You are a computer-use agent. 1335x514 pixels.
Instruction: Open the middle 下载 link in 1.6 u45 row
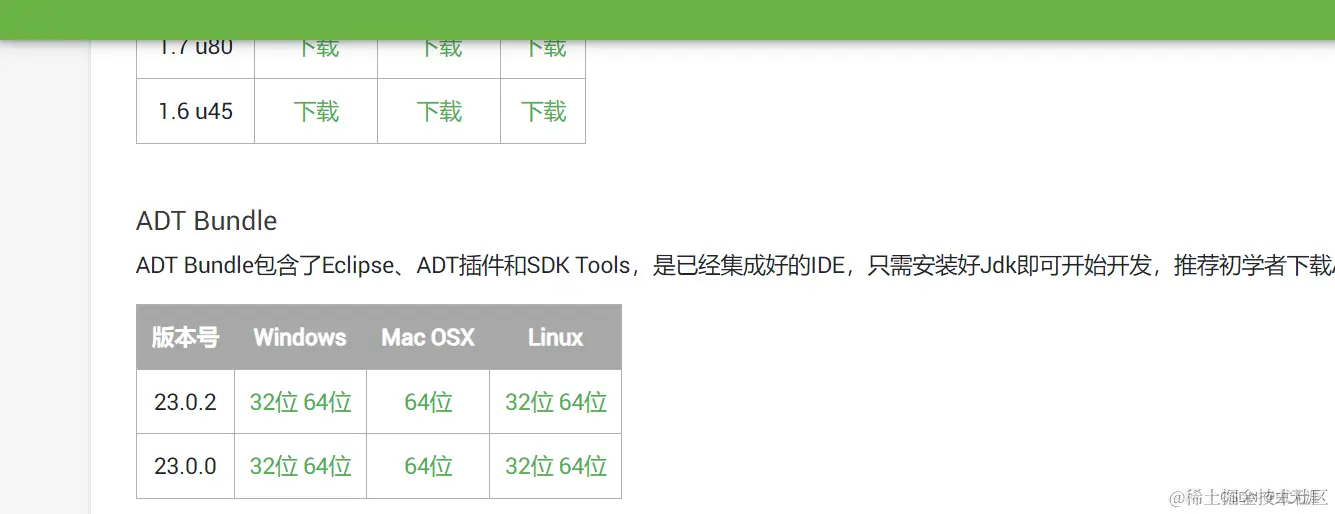point(439,111)
